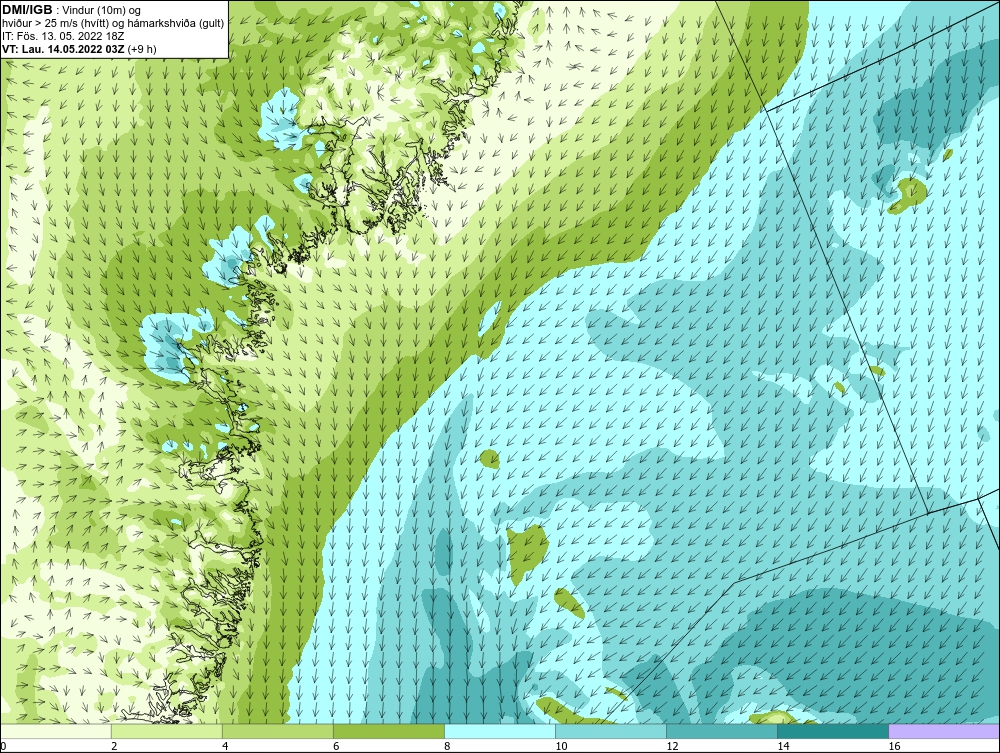Click the 8–10 m/s legend color swatch
The width and height of the screenshot is (1000, 753).
(x=500, y=731)
